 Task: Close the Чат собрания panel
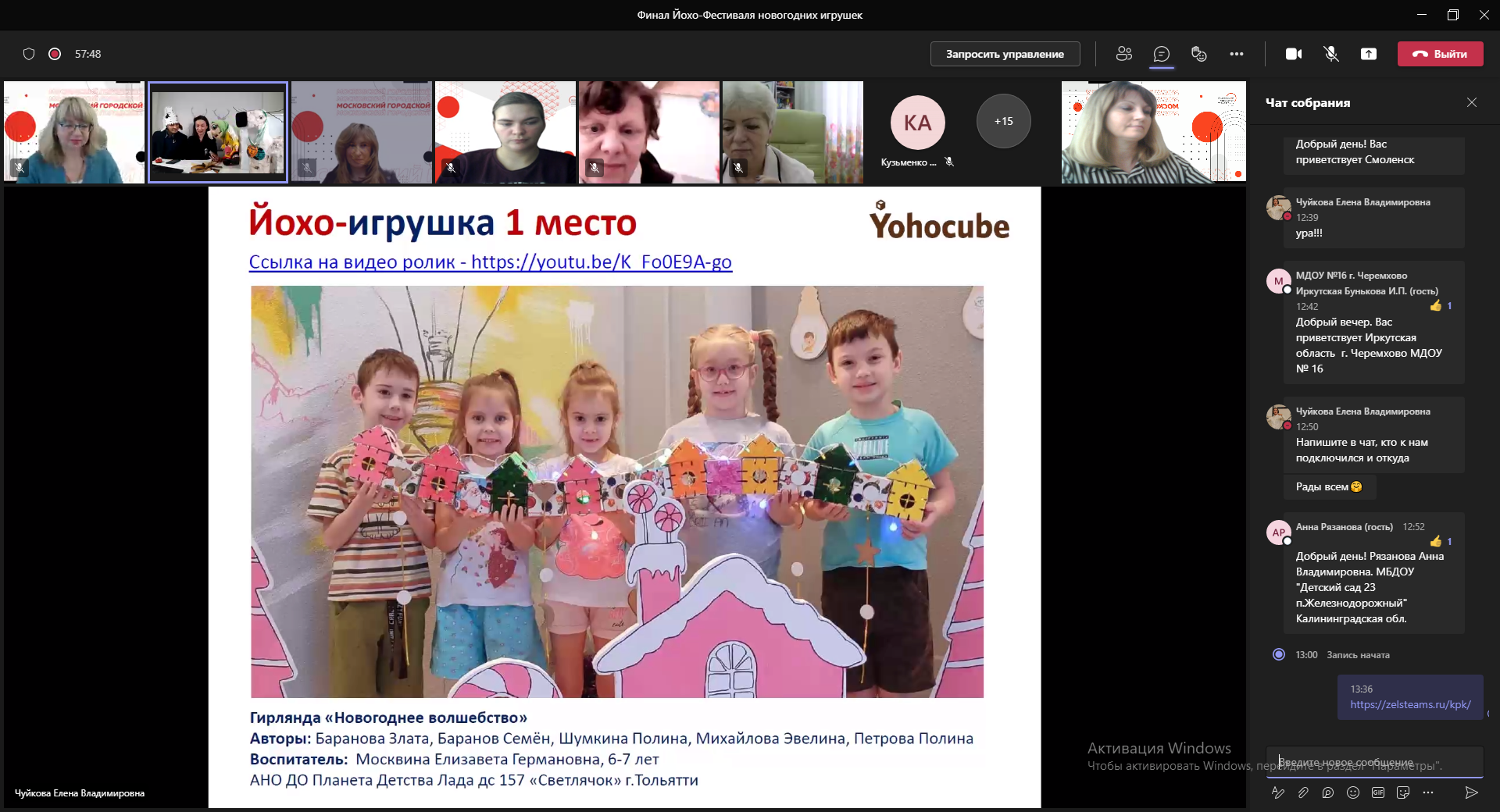(x=1472, y=102)
